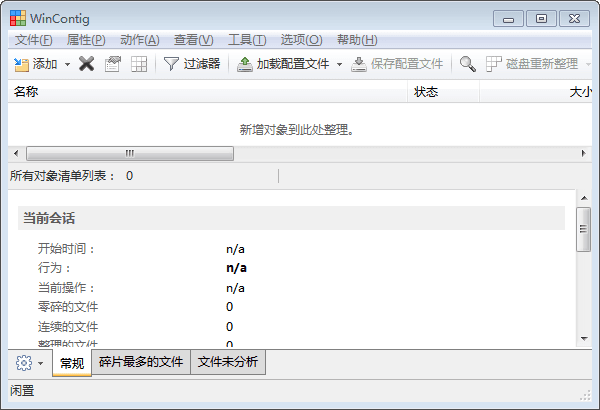Click the magnifier analyze icon
The height and width of the screenshot is (410, 600).
point(468,64)
